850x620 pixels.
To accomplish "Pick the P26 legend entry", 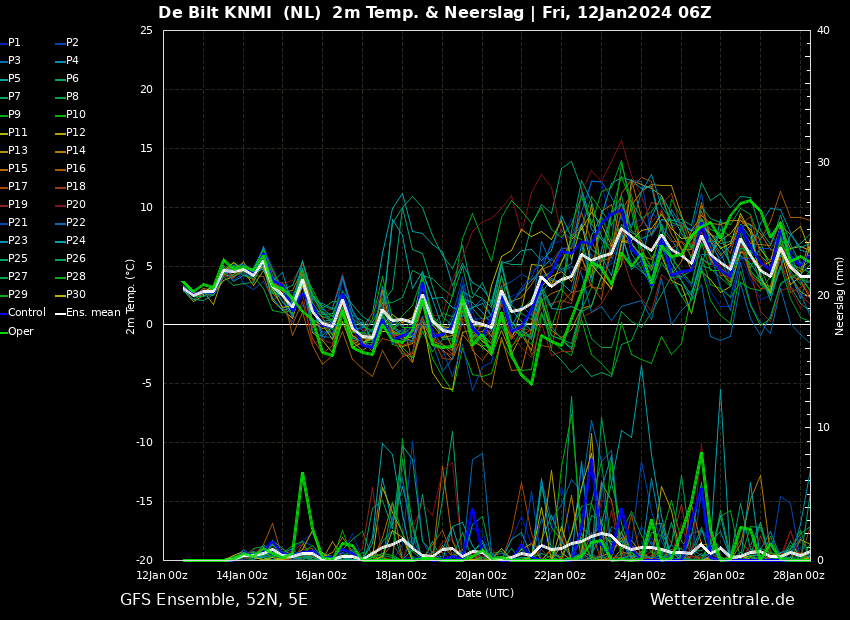I will tap(70, 259).
